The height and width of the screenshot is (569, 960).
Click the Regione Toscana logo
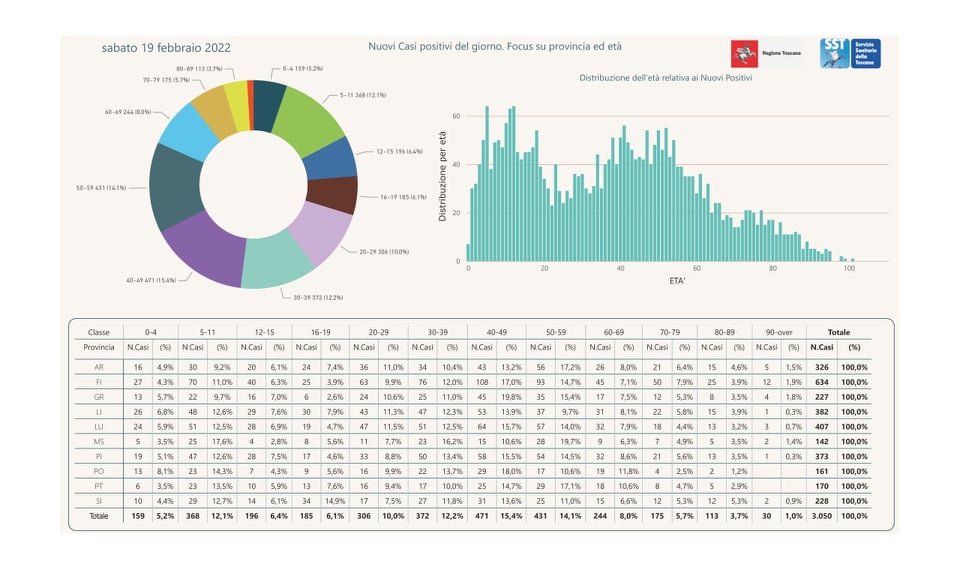765,53
